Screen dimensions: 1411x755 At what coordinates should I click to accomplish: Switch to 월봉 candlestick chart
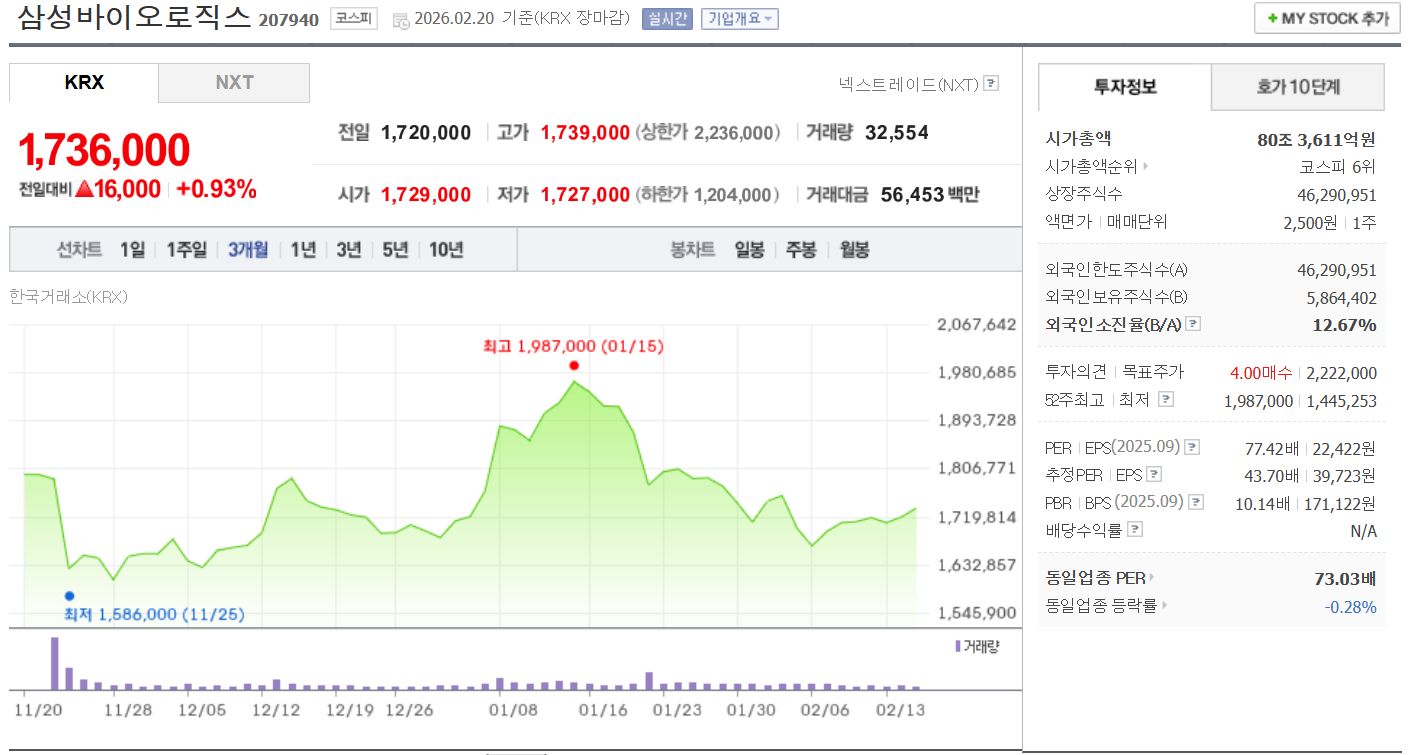854,250
